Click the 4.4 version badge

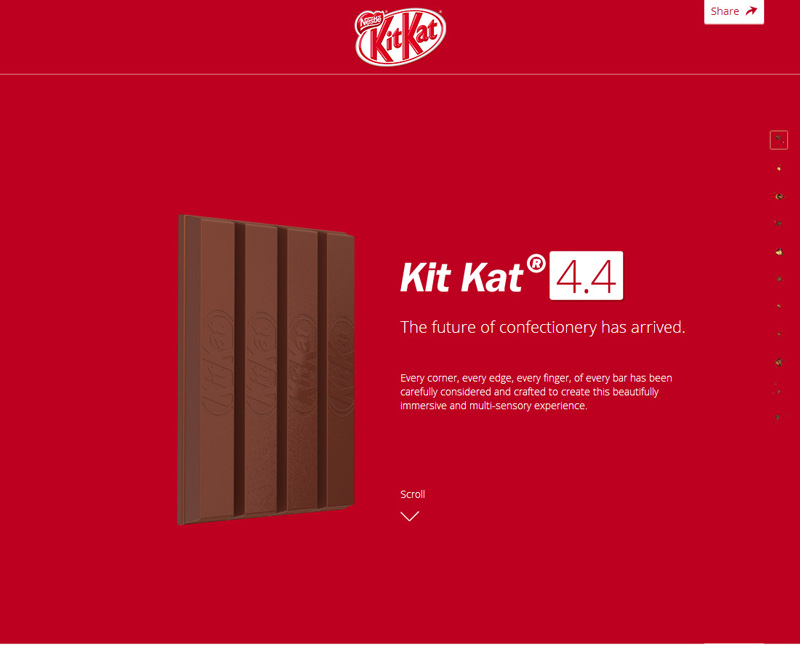click(x=586, y=276)
